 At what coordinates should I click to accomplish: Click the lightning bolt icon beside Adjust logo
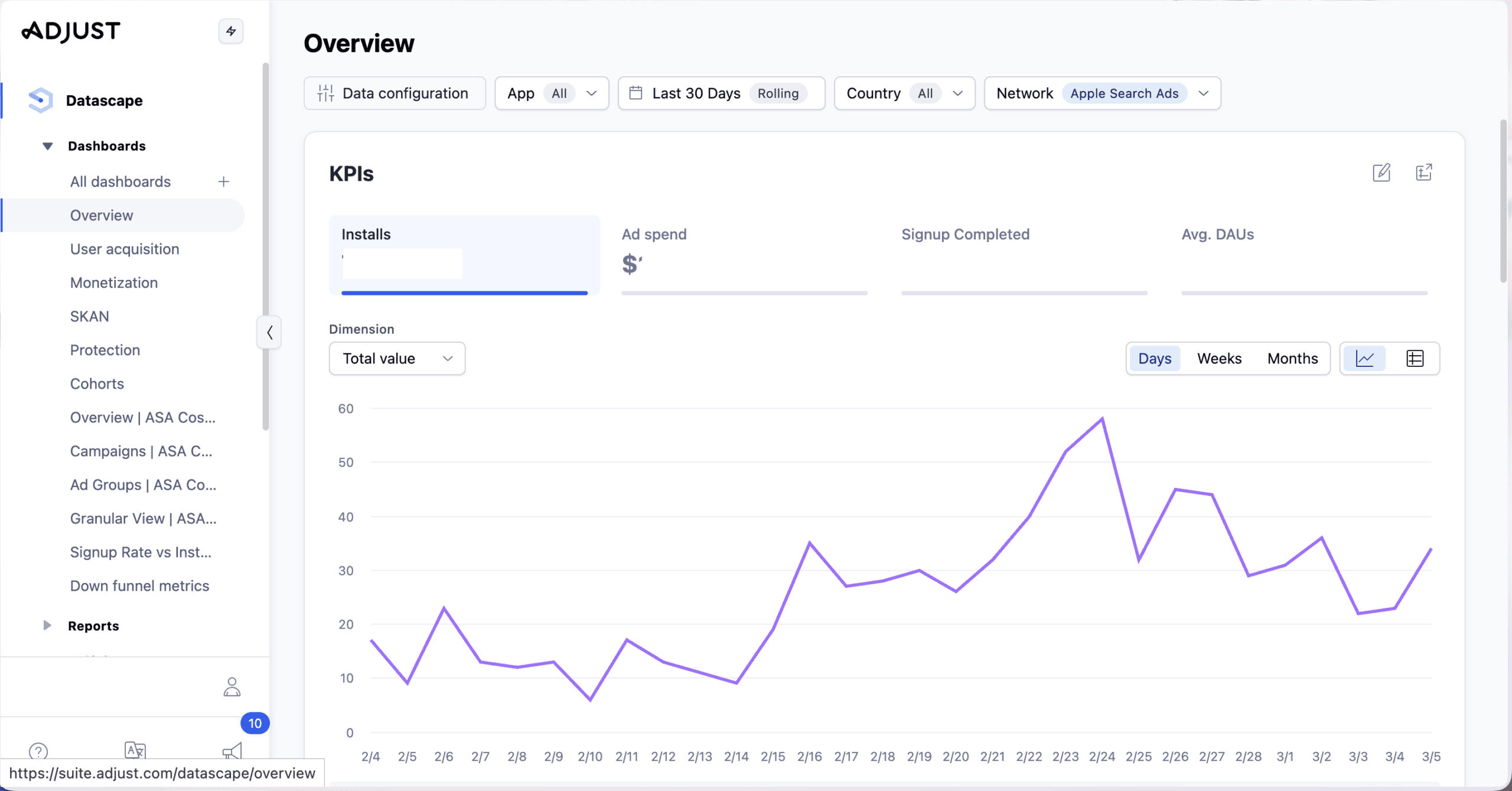[x=231, y=31]
